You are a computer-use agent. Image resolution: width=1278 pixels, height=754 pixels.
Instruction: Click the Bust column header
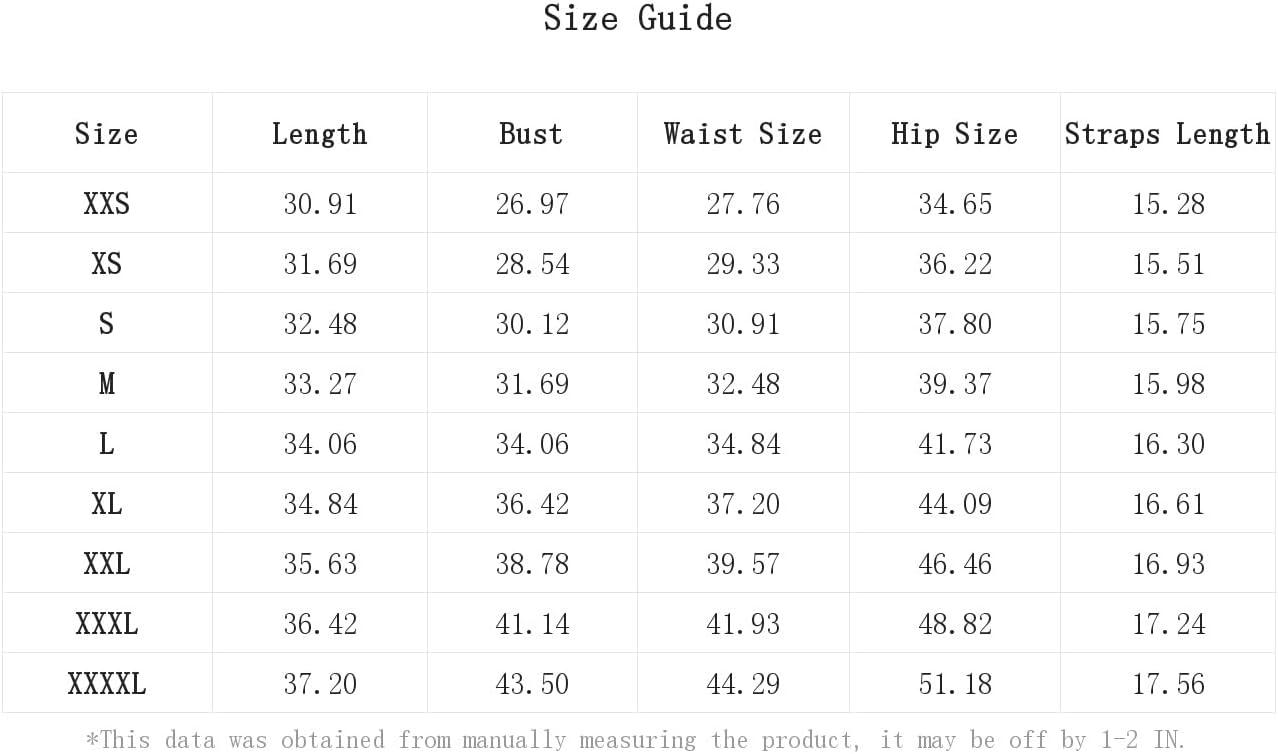[531, 134]
